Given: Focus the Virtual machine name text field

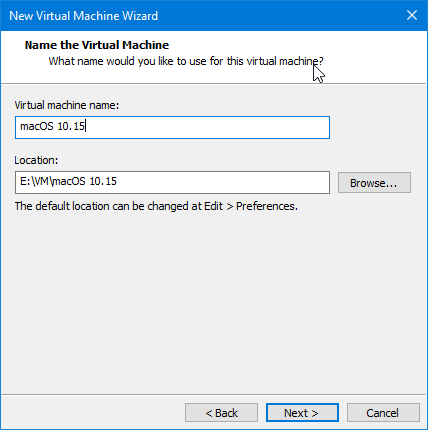Looking at the screenshot, I should pos(172,127).
